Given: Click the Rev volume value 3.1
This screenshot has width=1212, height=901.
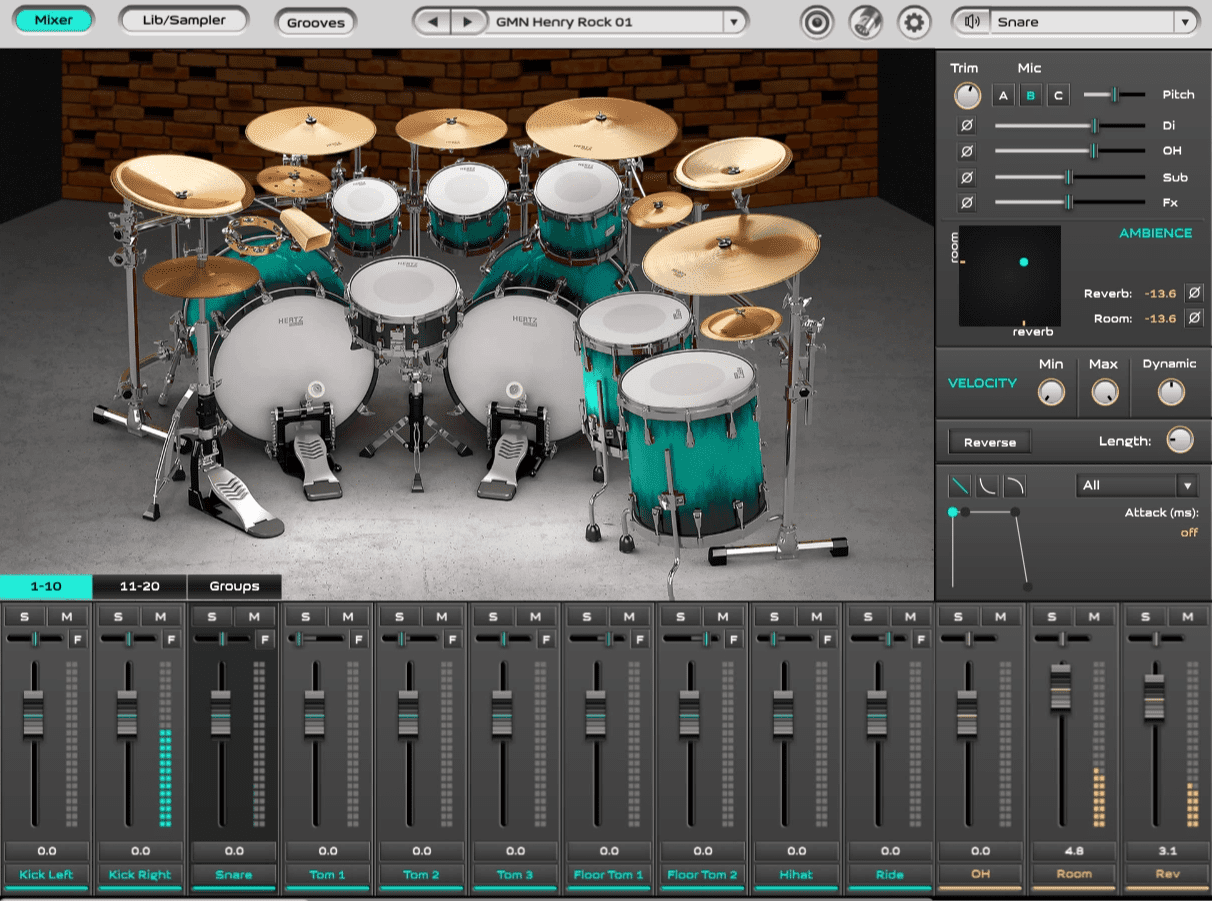Looking at the screenshot, I should [x=1167, y=851].
